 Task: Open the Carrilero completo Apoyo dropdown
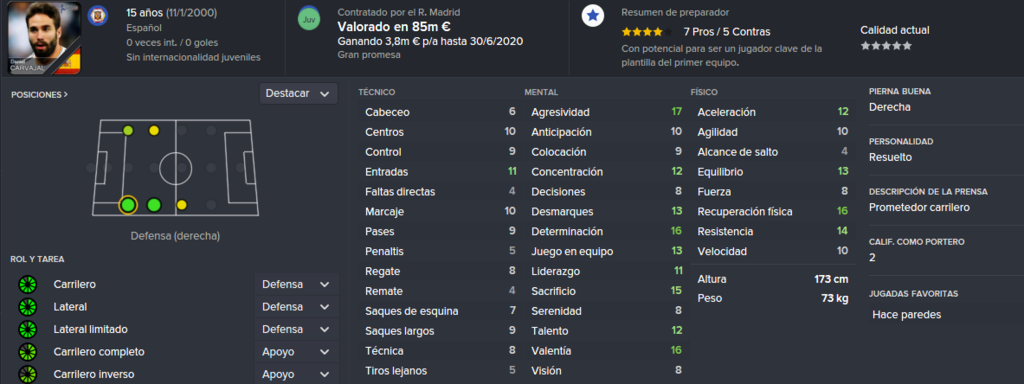pyautogui.click(x=296, y=352)
